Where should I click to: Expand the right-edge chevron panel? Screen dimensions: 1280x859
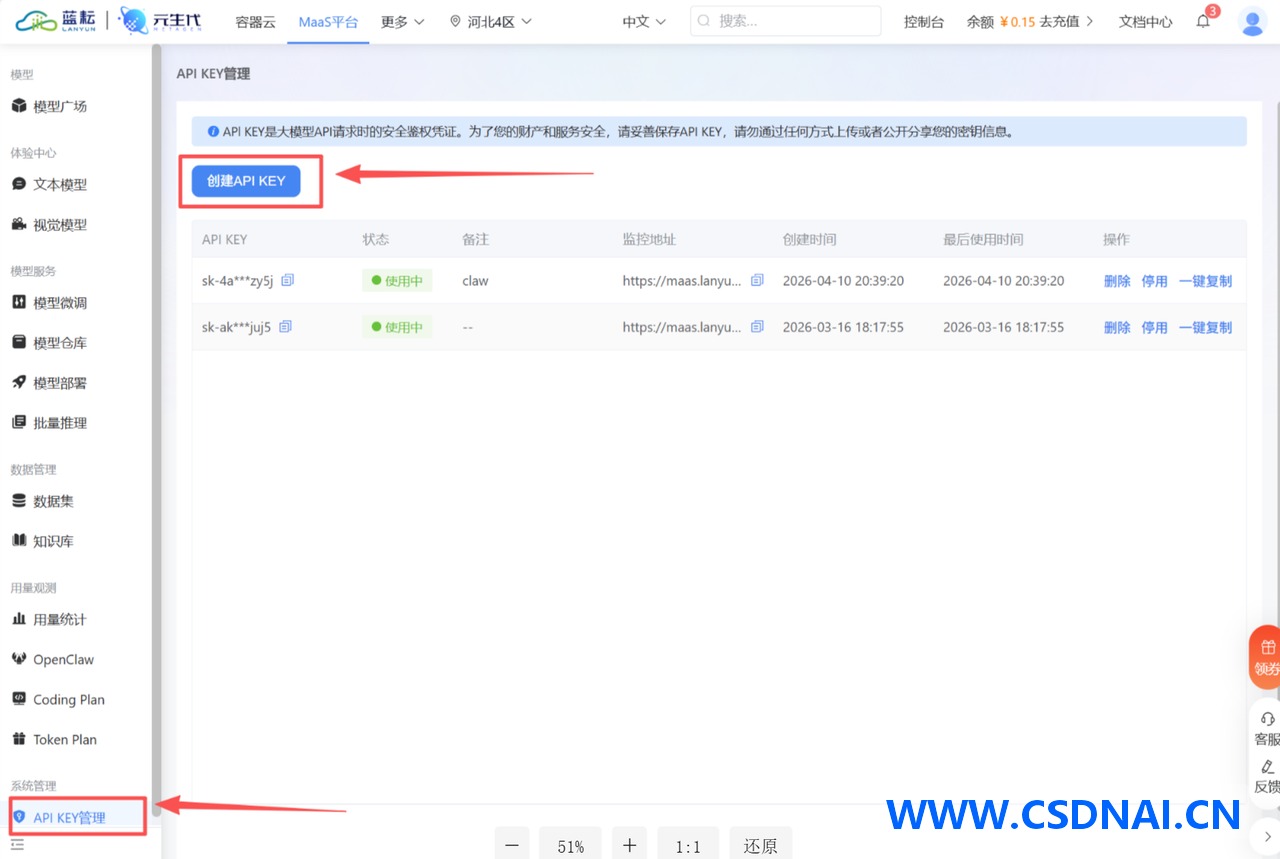(1267, 836)
